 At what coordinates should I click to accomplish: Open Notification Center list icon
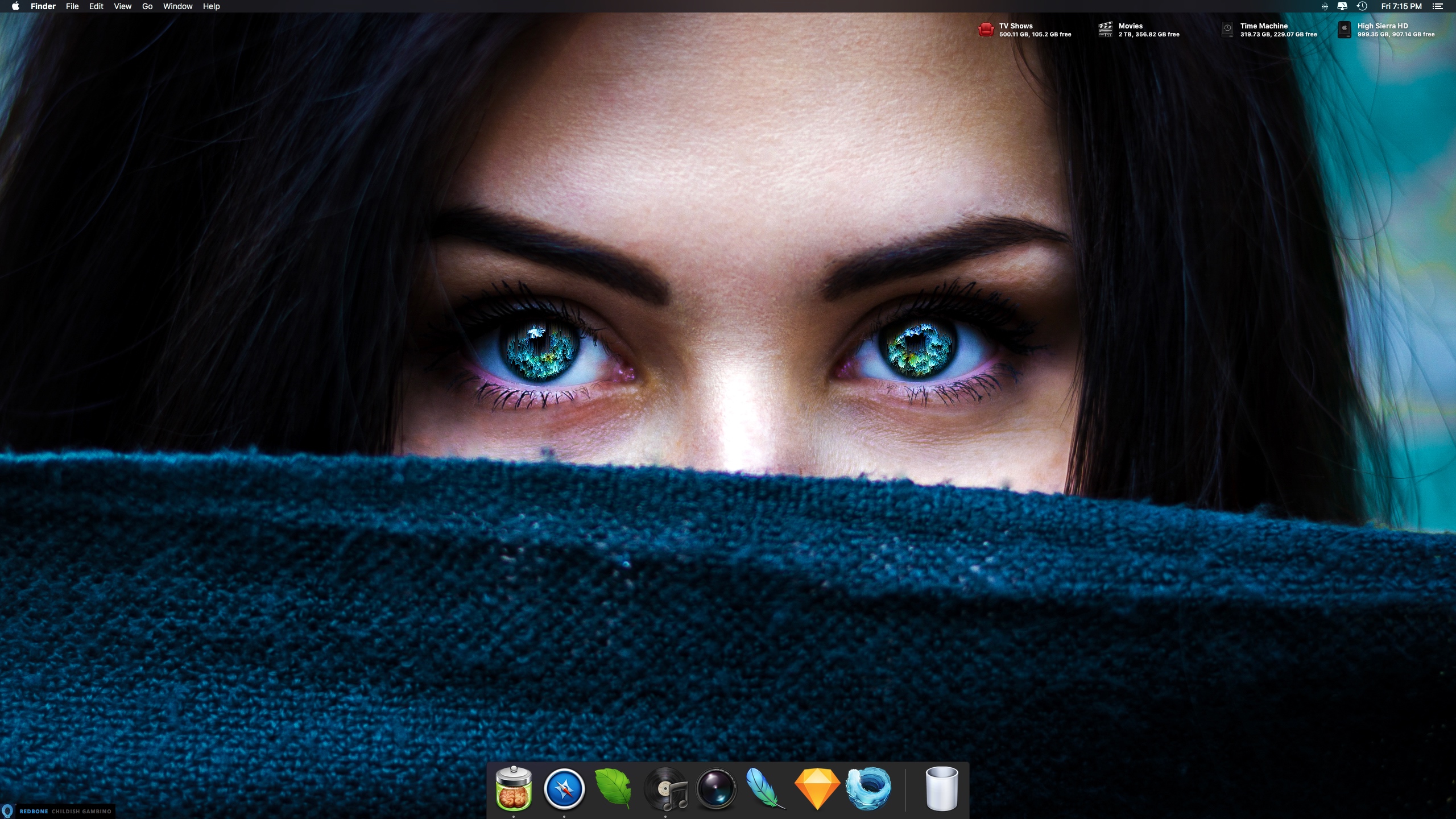point(1438,6)
